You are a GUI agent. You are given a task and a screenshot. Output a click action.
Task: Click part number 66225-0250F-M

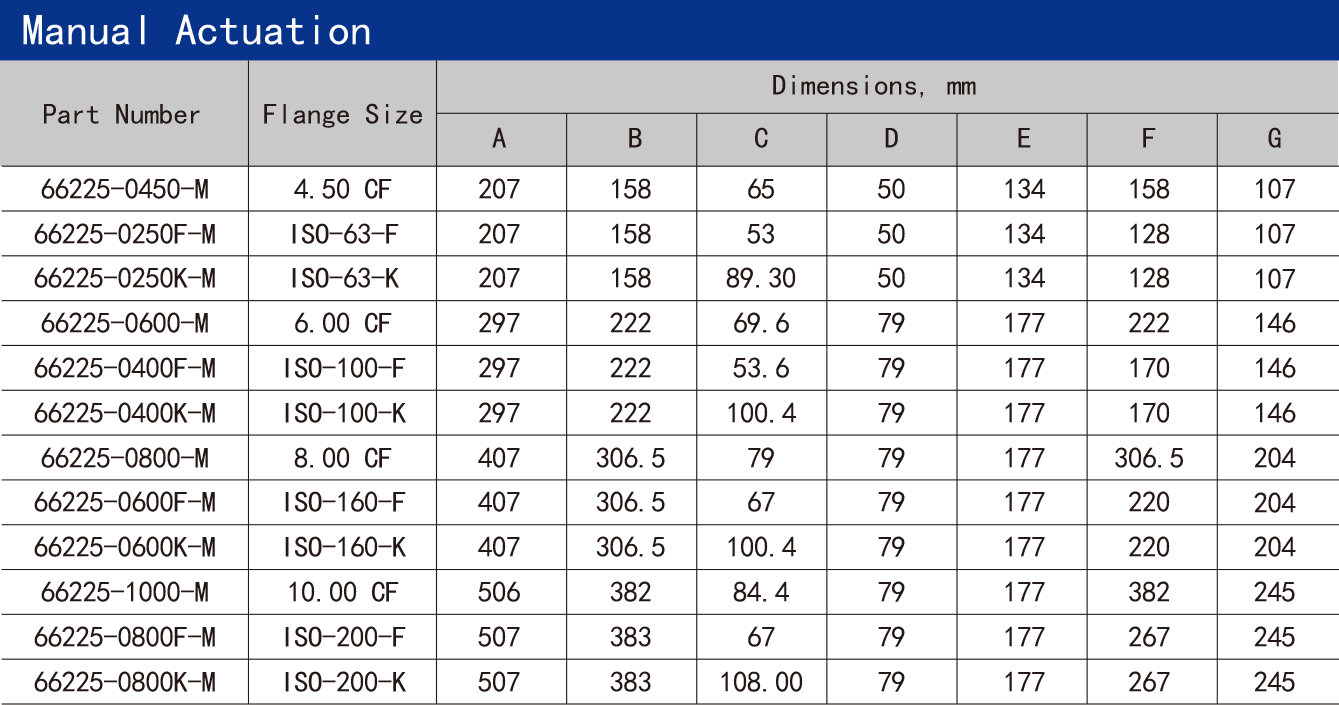point(124,234)
